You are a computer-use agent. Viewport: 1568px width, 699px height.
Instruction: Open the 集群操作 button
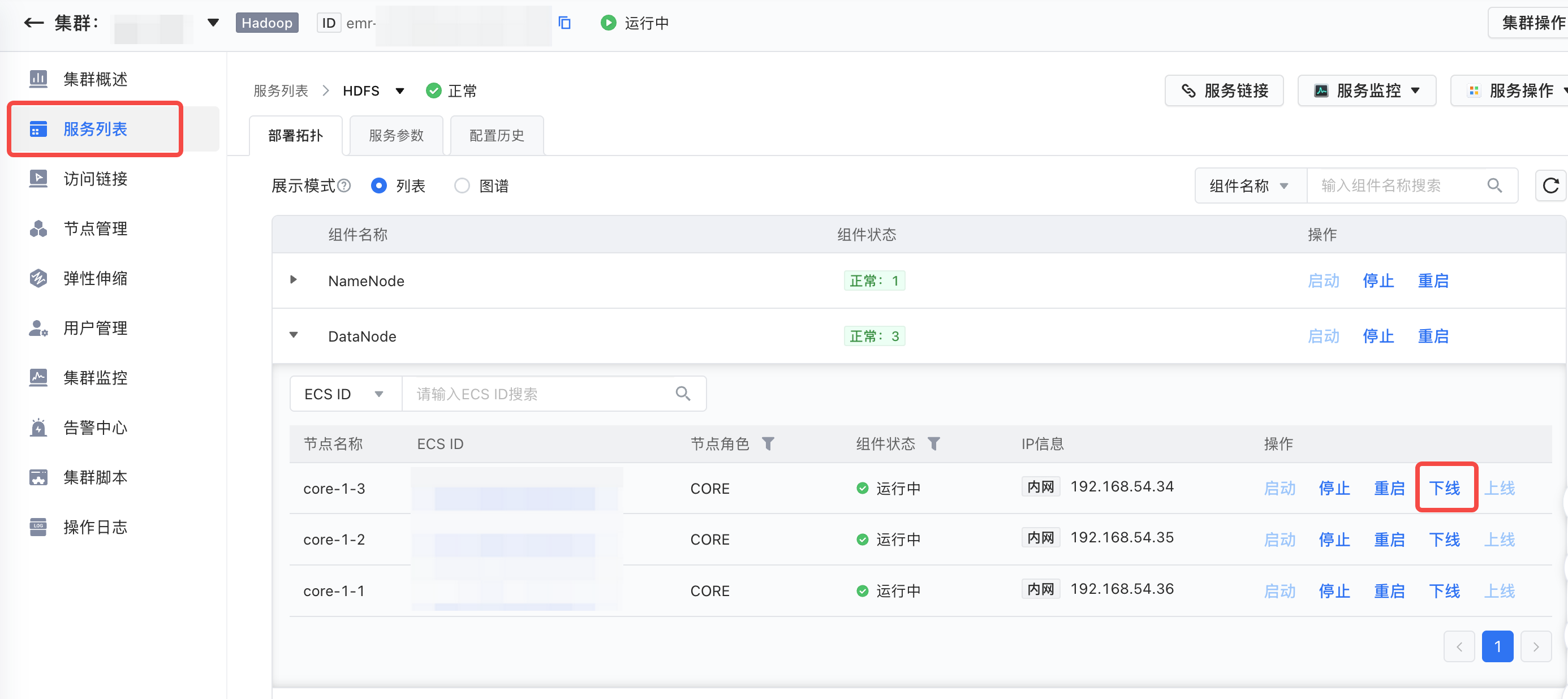[x=1528, y=23]
